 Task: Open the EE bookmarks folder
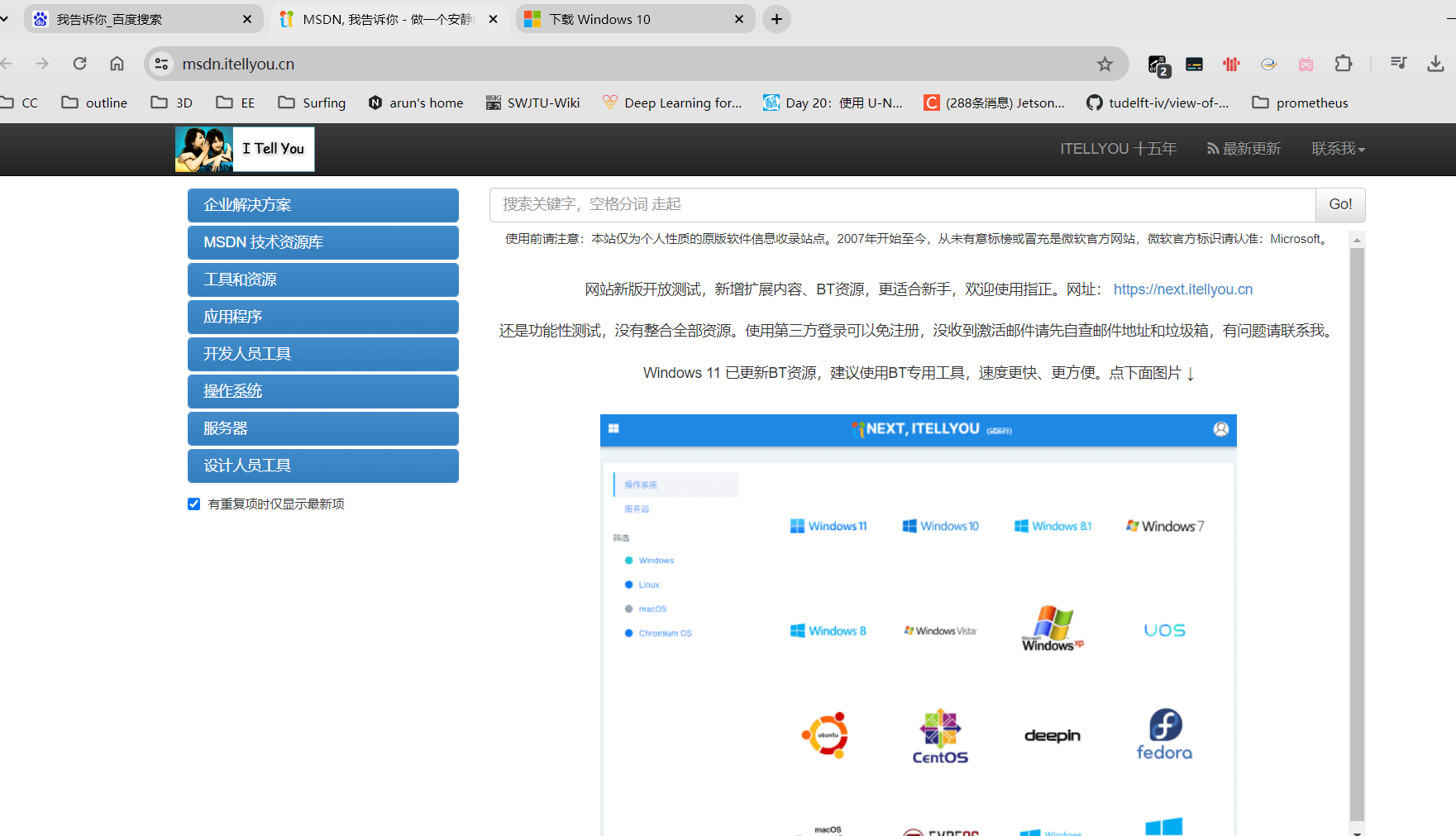coord(236,103)
